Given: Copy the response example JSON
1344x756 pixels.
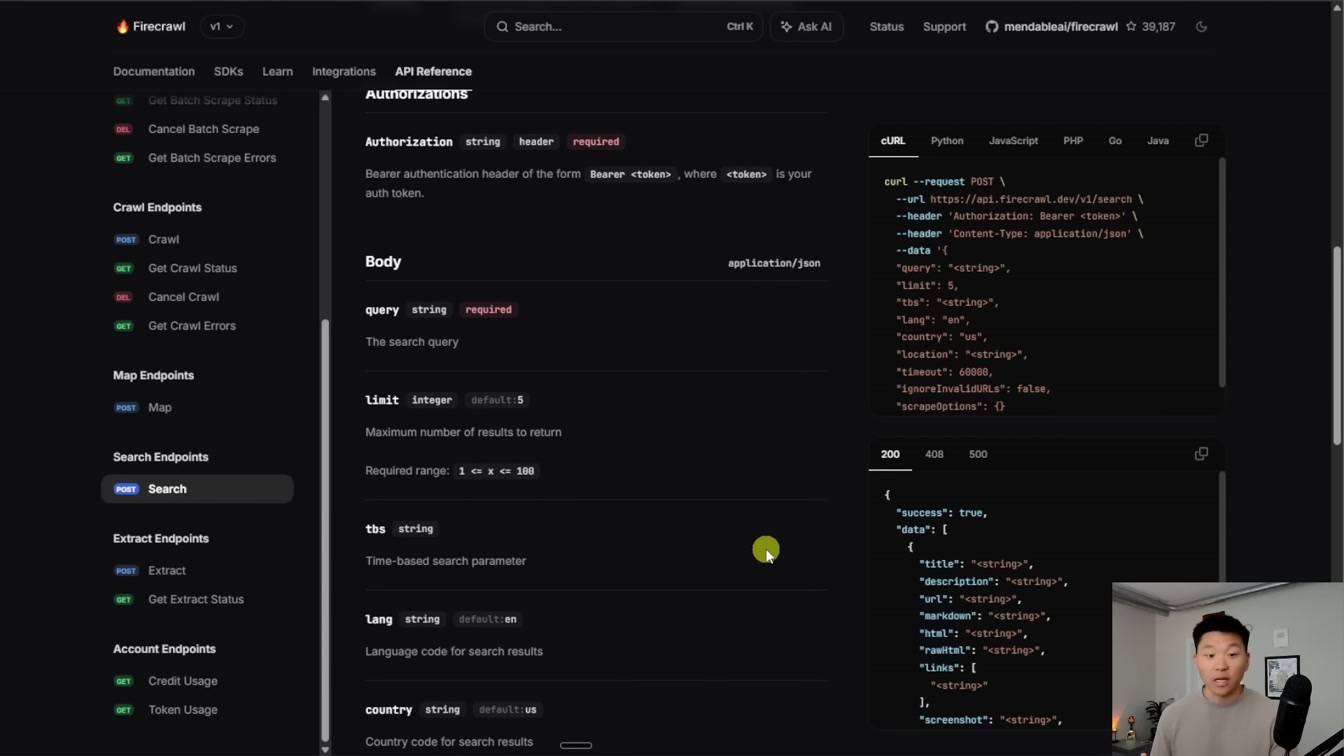Looking at the screenshot, I should [1201, 454].
